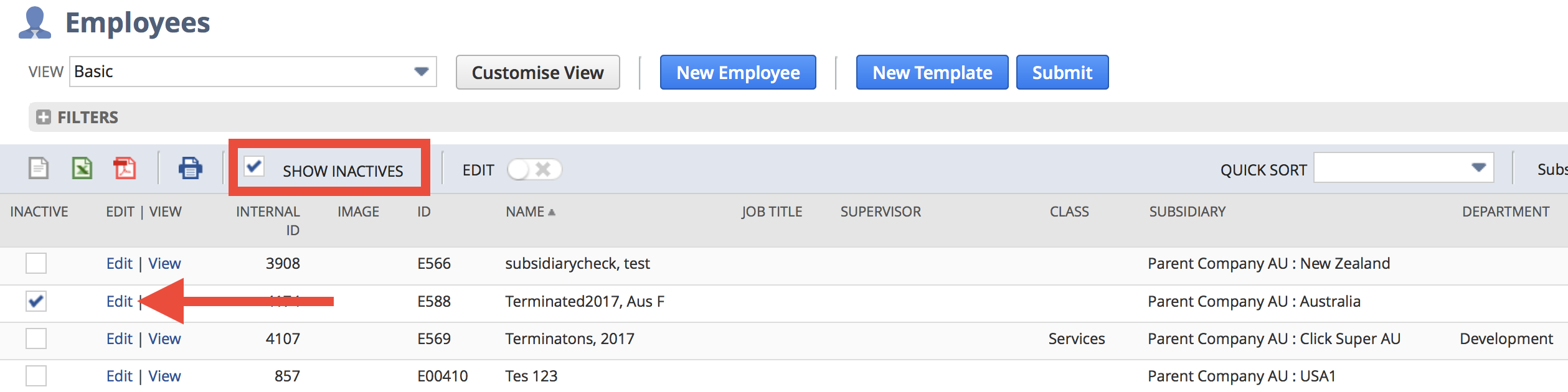The width and height of the screenshot is (1568, 392).
Task: Print the employee list
Action: click(x=190, y=168)
